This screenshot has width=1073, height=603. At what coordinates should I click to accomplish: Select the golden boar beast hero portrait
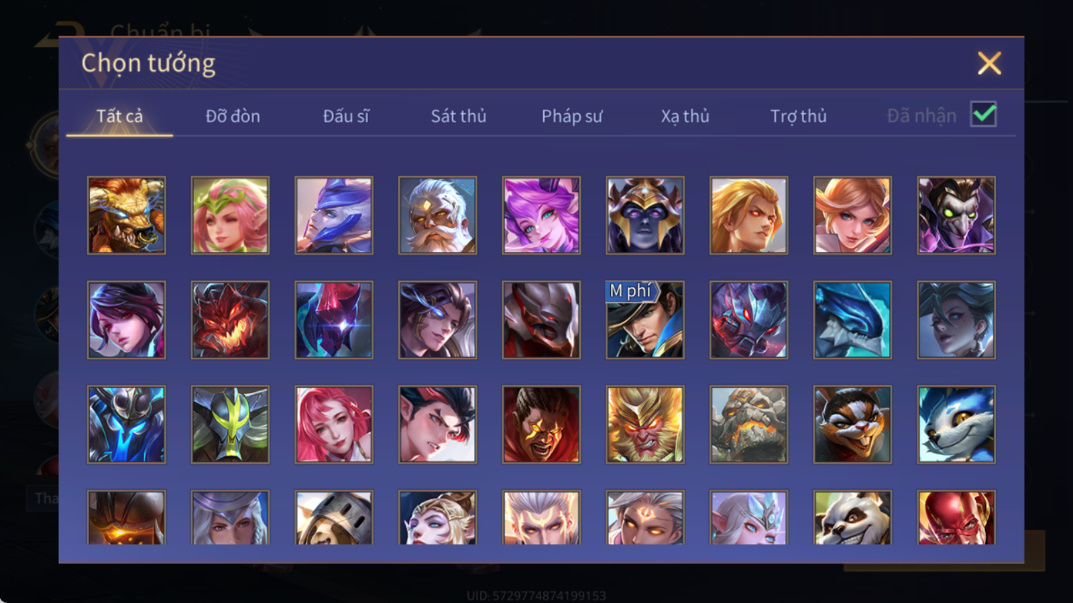tap(127, 216)
